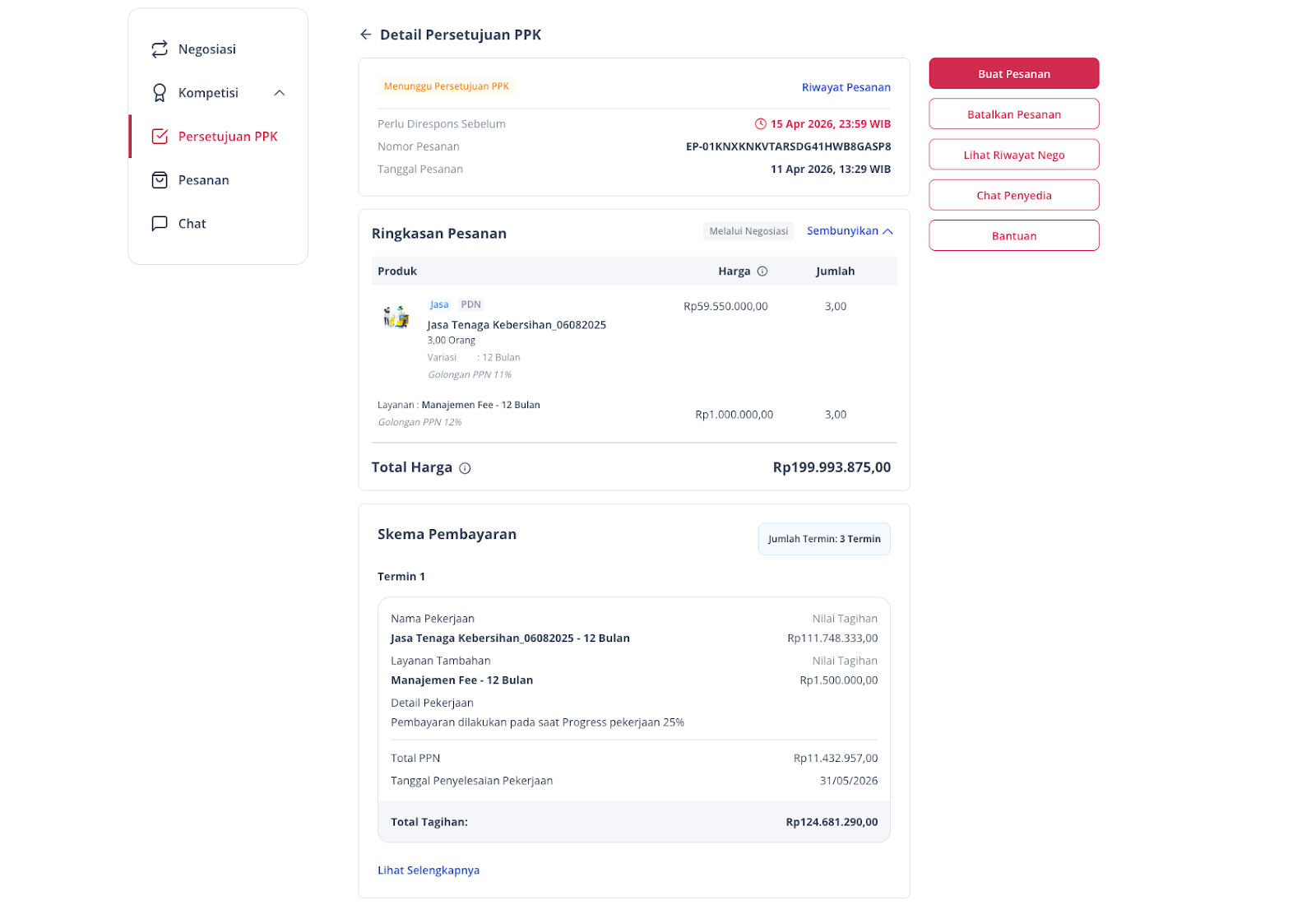
Task: Expand payment scheme with Lihat Selengkapnya
Action: pyautogui.click(x=429, y=871)
